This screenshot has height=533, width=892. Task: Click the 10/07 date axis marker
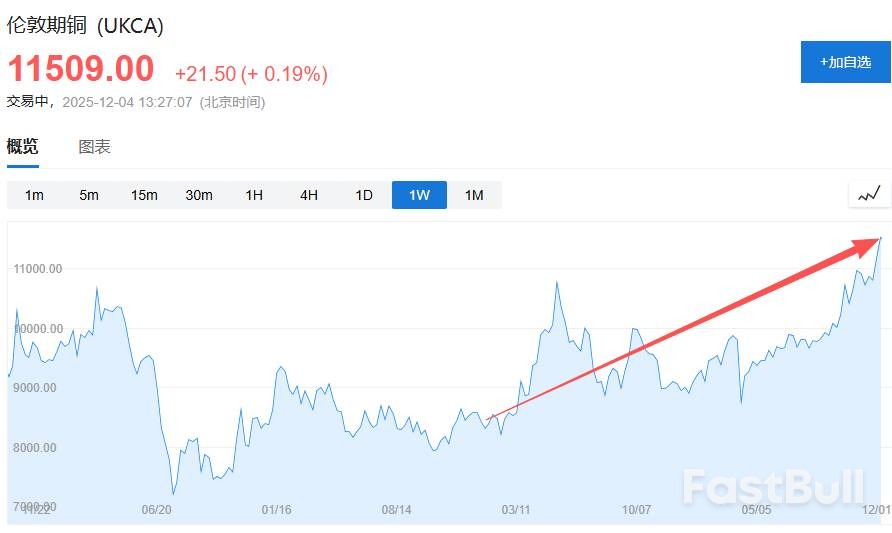click(x=637, y=510)
